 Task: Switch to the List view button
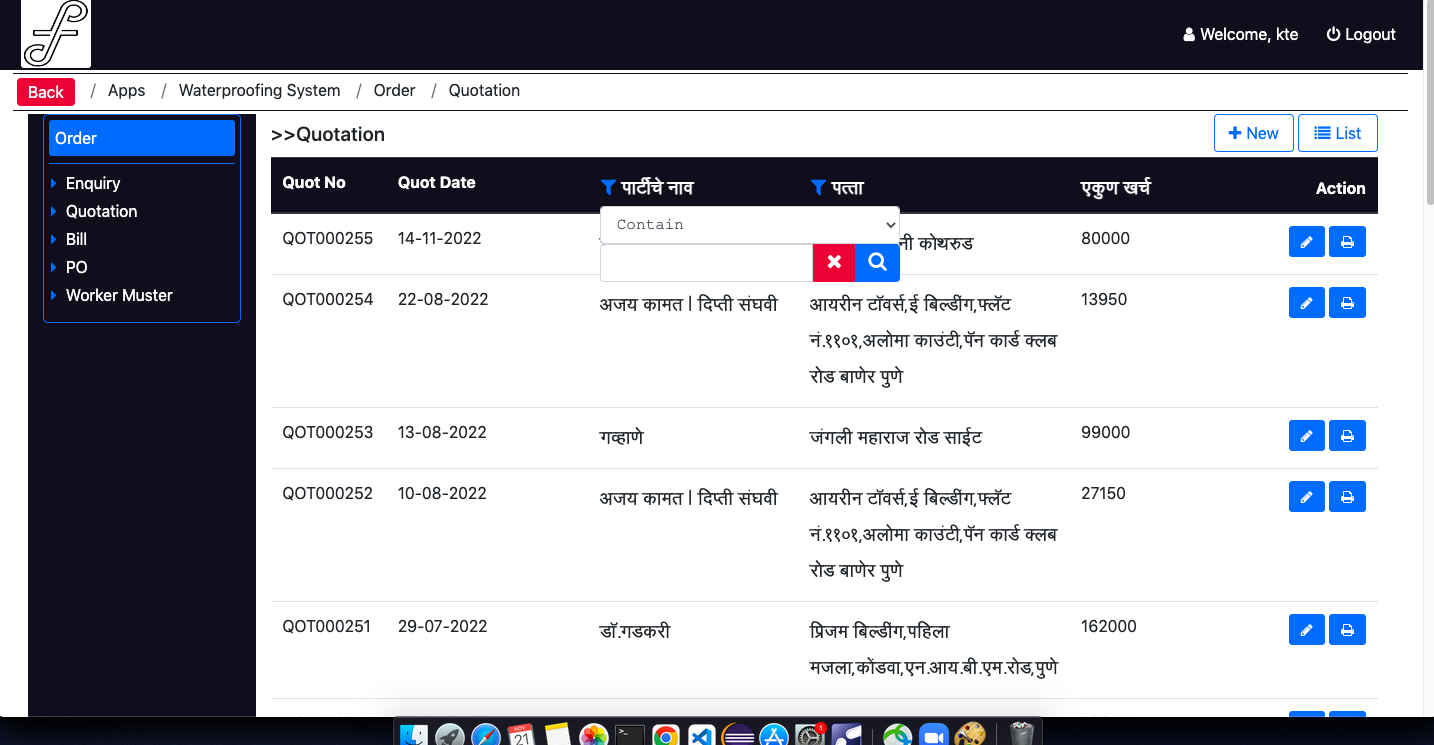[x=1337, y=133]
